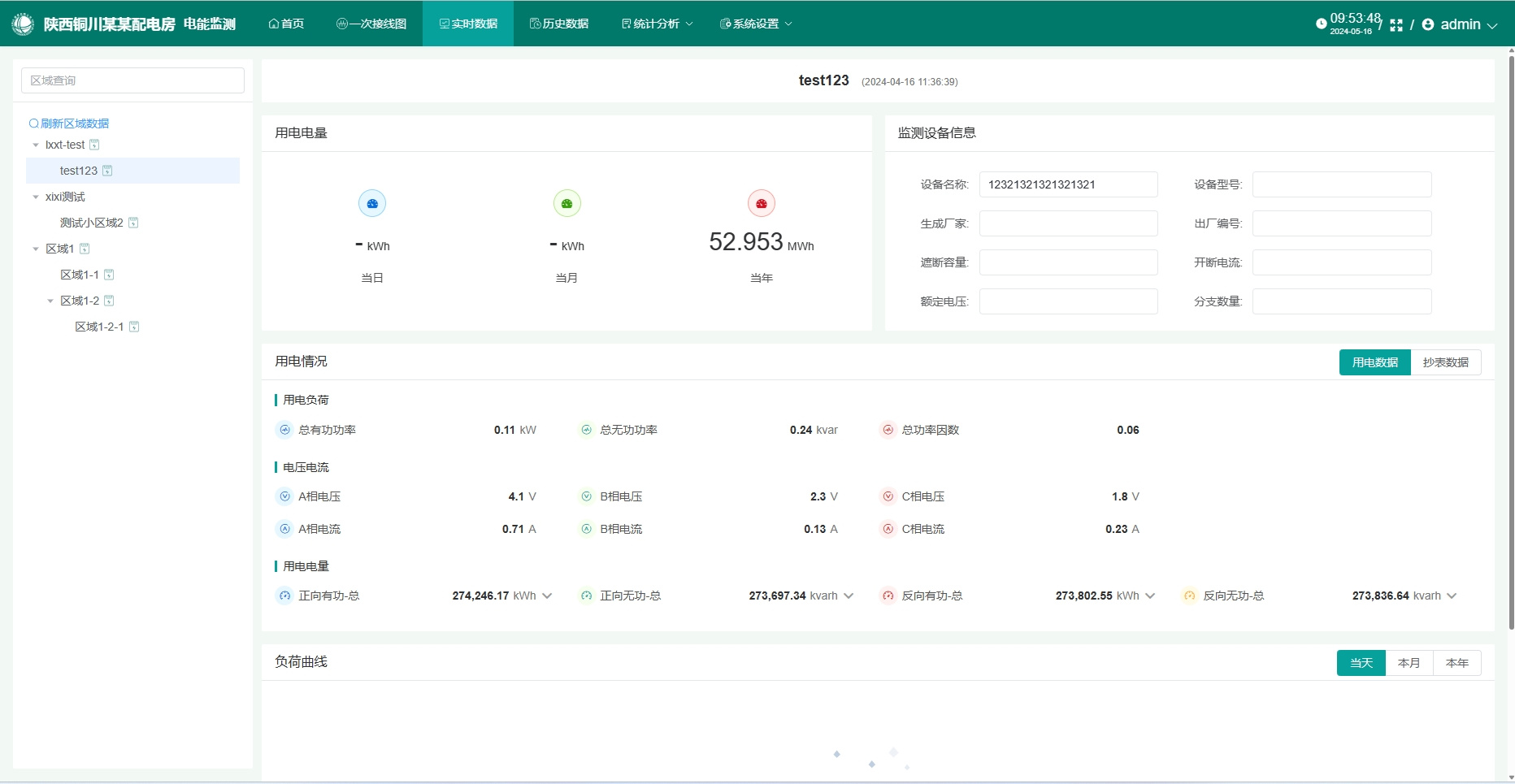Open the 一次接线图 page

(371, 24)
